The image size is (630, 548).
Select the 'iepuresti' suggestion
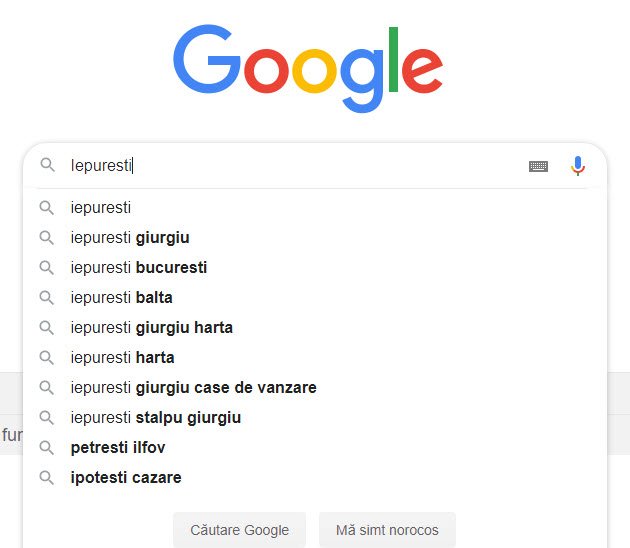point(101,208)
